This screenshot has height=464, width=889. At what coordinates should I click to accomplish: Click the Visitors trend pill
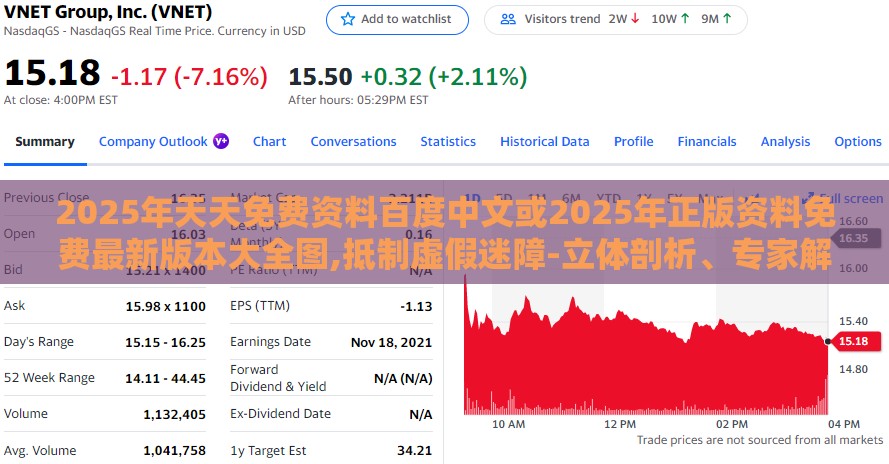click(x=616, y=20)
